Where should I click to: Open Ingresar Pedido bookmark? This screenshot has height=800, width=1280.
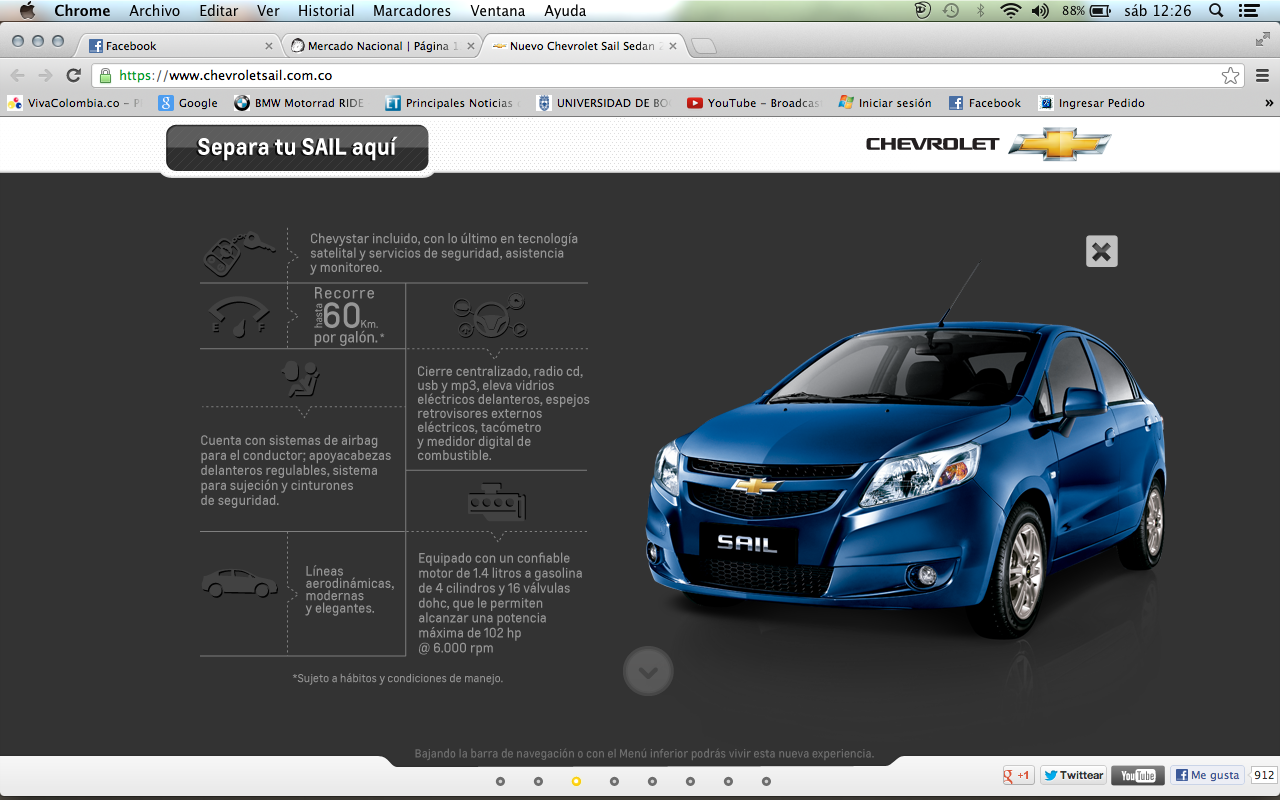click(1092, 103)
